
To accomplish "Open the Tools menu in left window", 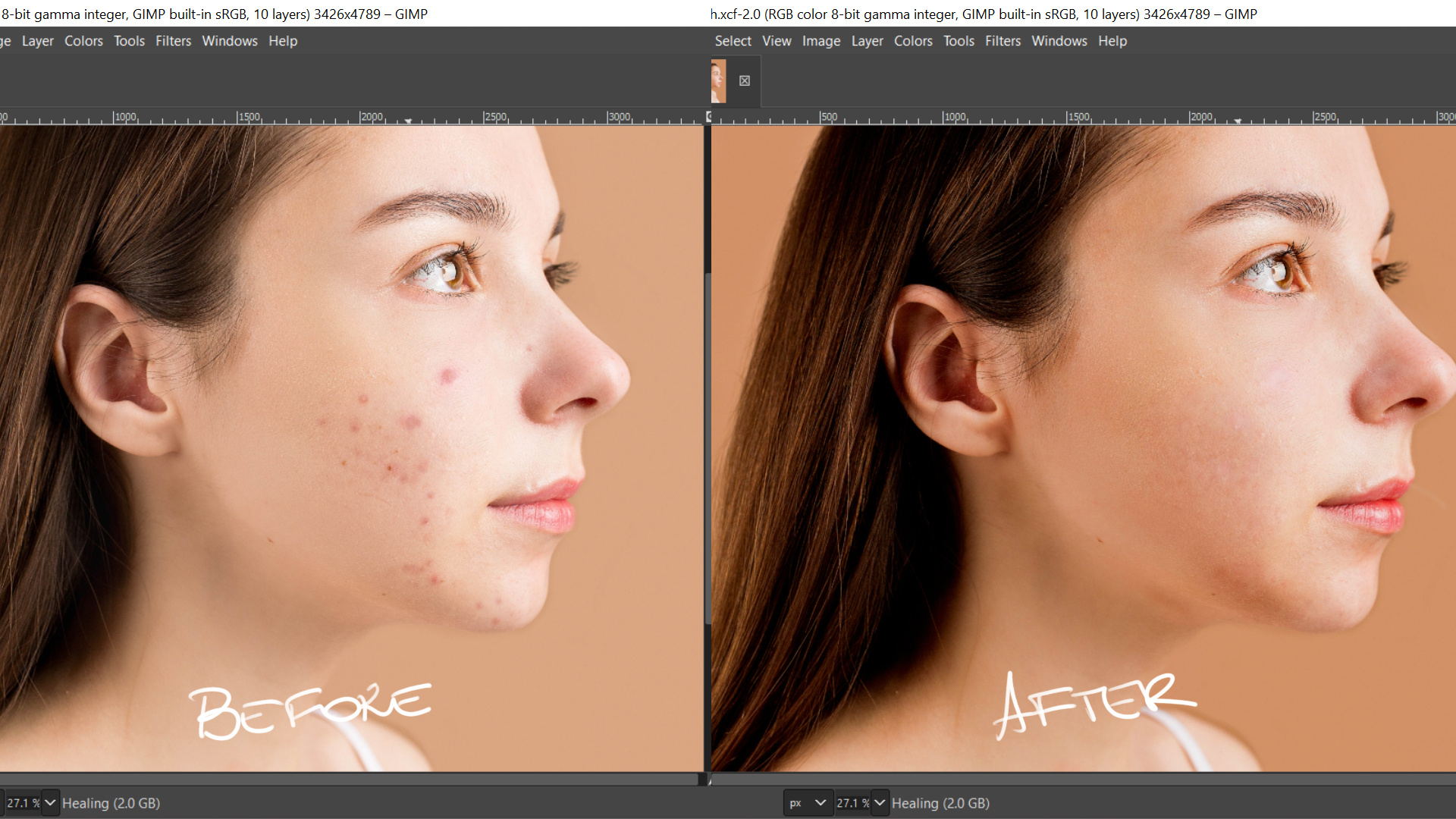I will tap(129, 41).
